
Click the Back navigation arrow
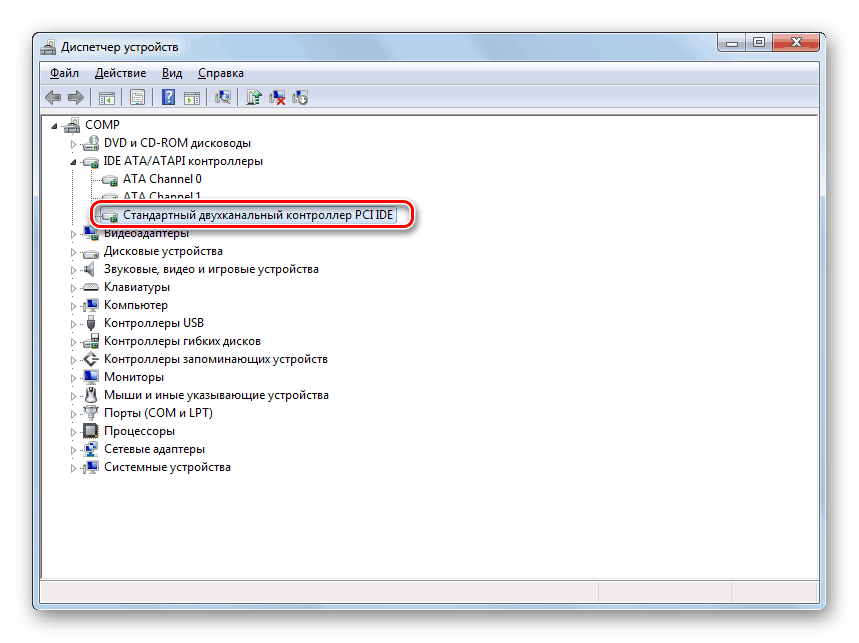51,97
